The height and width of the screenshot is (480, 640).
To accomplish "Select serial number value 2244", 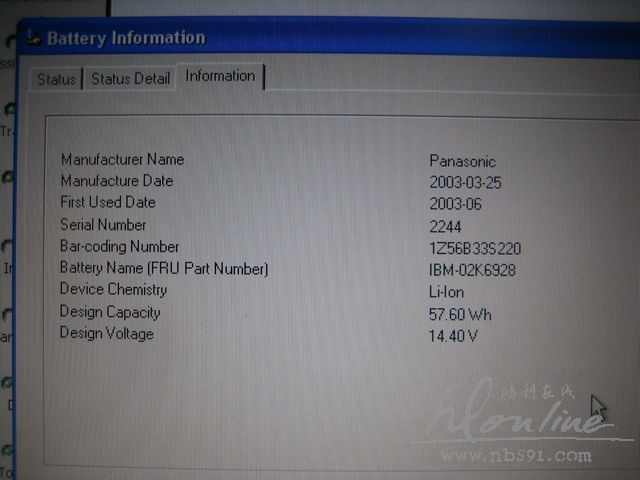I will click(445, 227).
